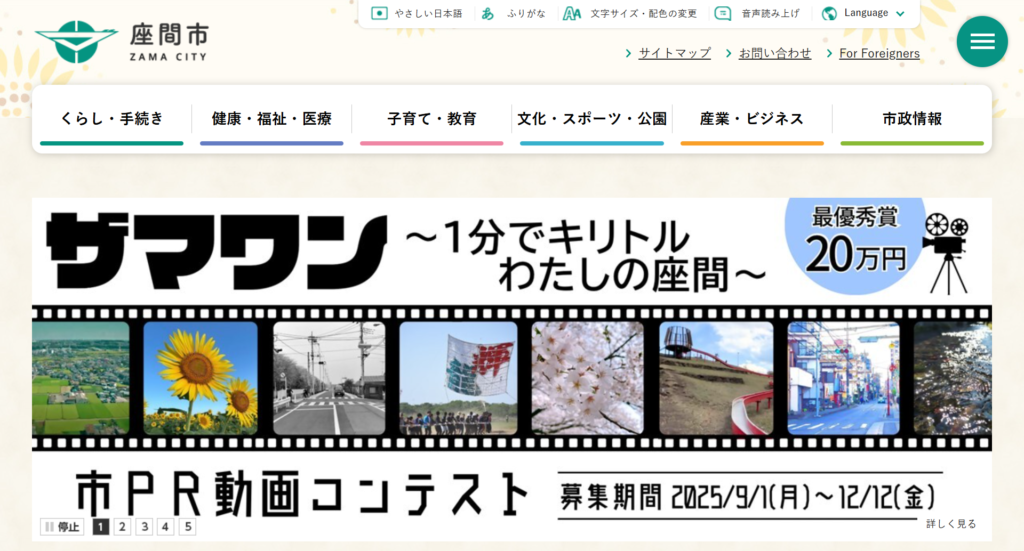
Task: Enable ふりがな reading aid
Action: click(x=488, y=13)
